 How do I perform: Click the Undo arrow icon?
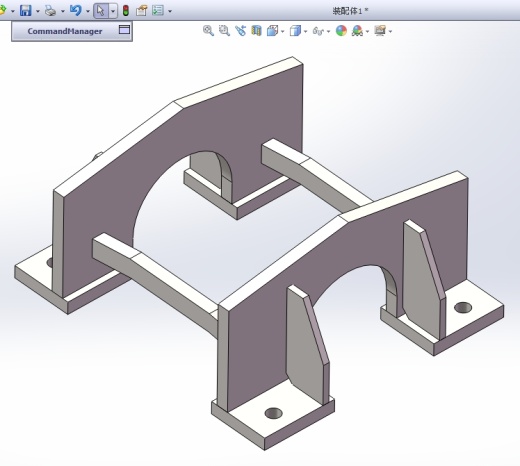pos(75,10)
